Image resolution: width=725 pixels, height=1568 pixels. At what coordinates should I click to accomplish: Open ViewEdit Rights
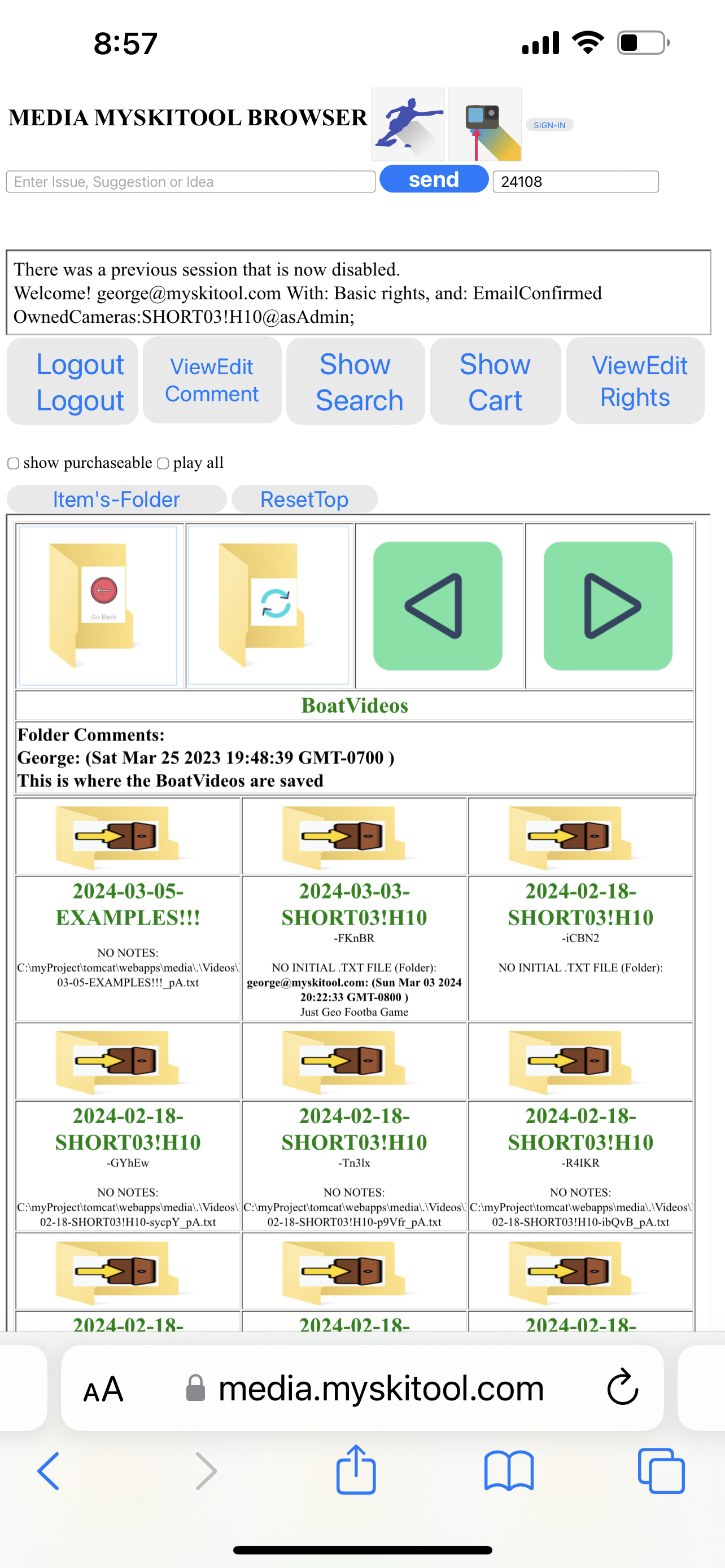pyautogui.click(x=636, y=381)
